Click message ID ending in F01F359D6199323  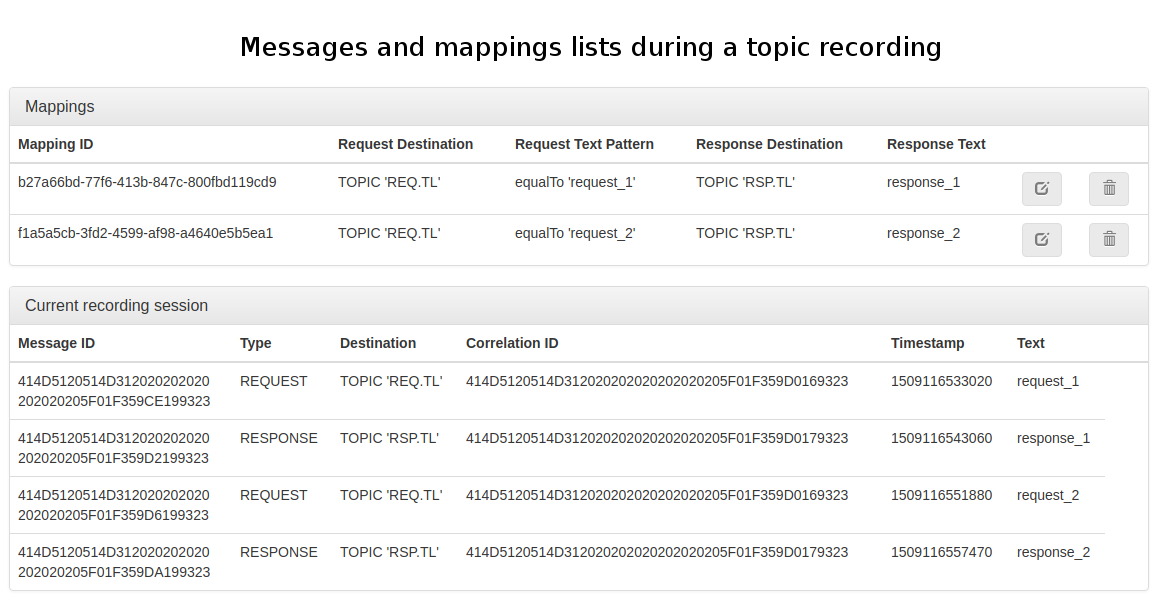click(x=114, y=505)
